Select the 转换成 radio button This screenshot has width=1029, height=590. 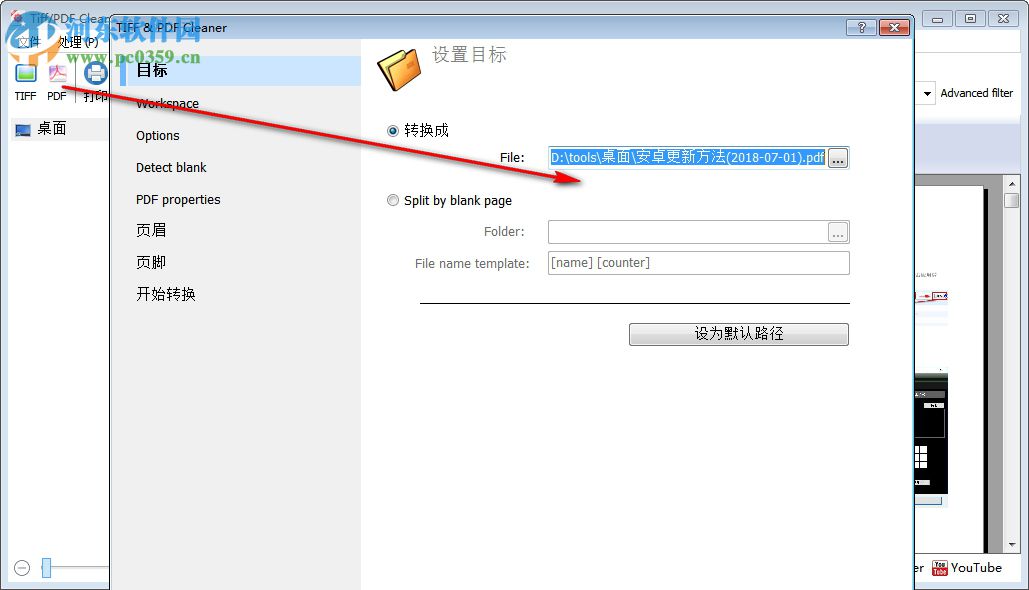(x=393, y=130)
